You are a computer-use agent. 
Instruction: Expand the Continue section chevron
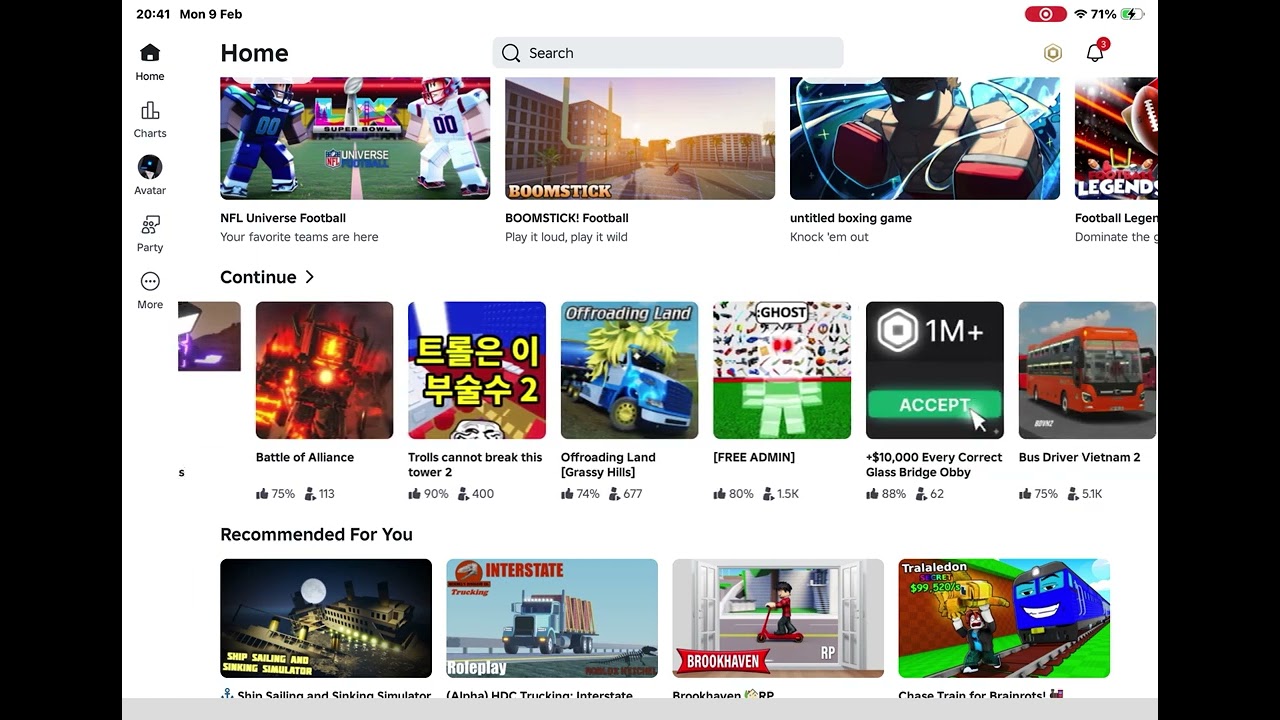[x=309, y=277]
